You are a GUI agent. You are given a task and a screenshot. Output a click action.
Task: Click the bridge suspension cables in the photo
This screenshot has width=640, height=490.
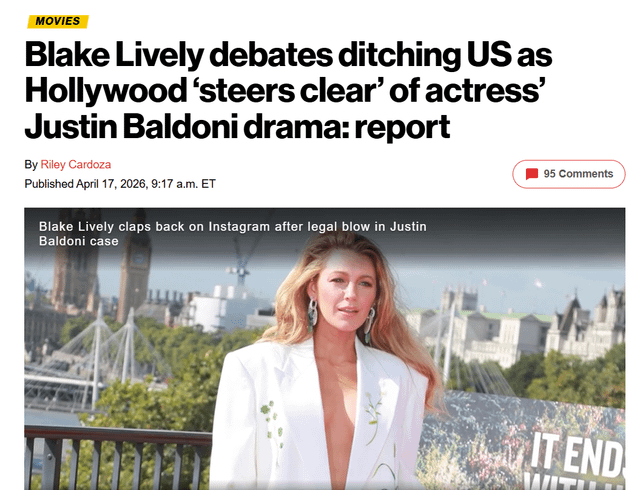pos(98,351)
